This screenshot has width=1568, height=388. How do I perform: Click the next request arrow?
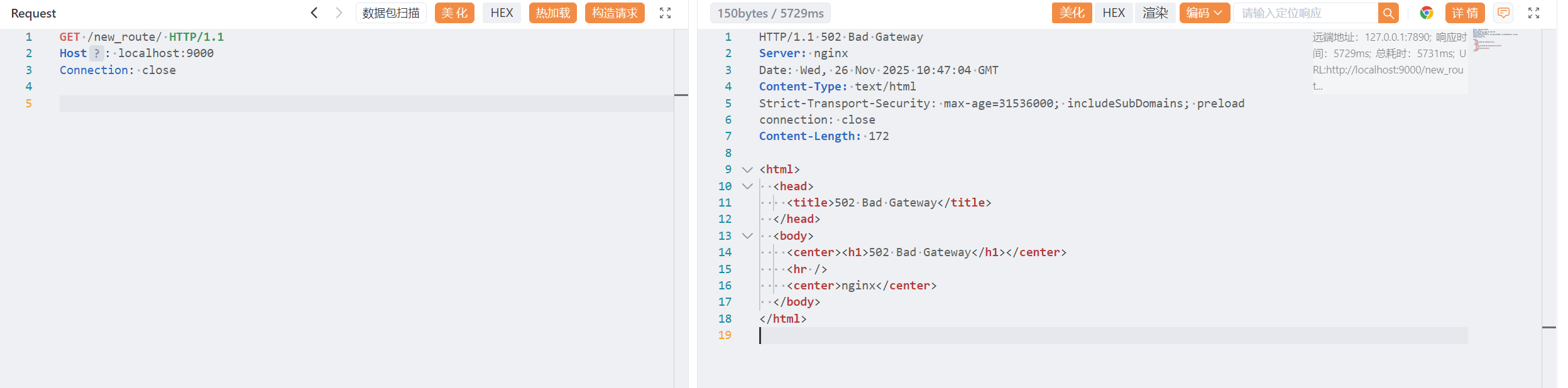[339, 13]
